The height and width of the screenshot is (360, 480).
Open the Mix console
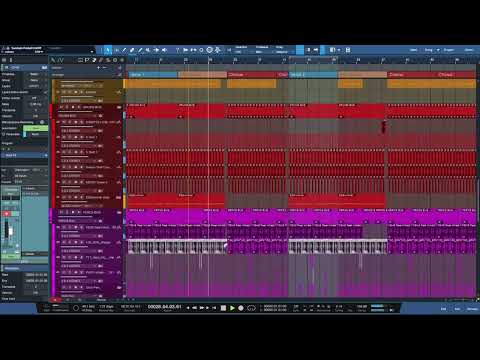pyautogui.click(x=457, y=309)
